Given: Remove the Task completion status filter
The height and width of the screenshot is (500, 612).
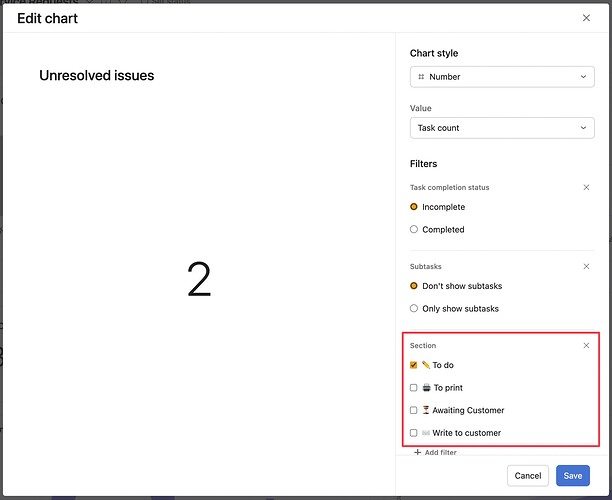Looking at the screenshot, I should point(586,187).
